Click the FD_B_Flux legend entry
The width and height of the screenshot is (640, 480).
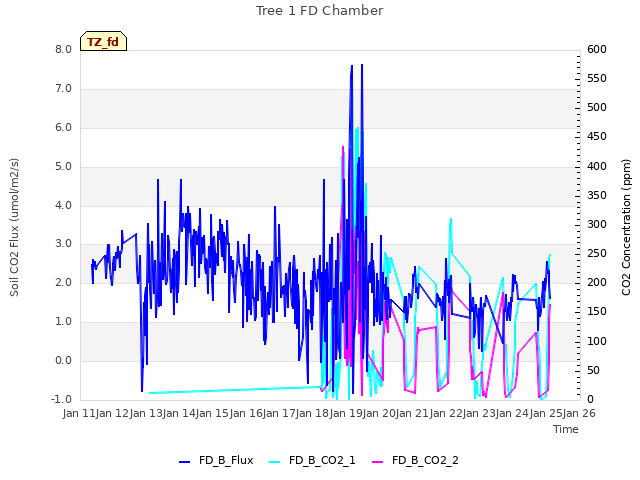tap(216, 460)
